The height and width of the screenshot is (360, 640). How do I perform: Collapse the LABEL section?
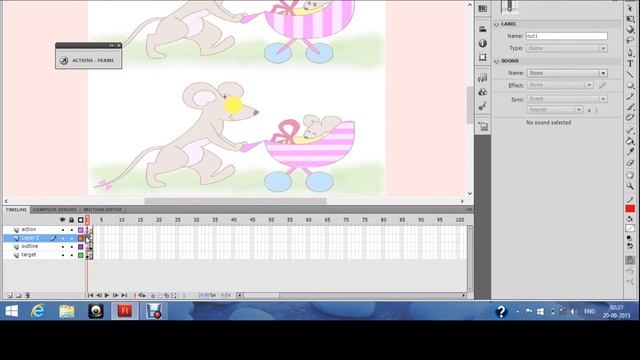click(x=497, y=24)
